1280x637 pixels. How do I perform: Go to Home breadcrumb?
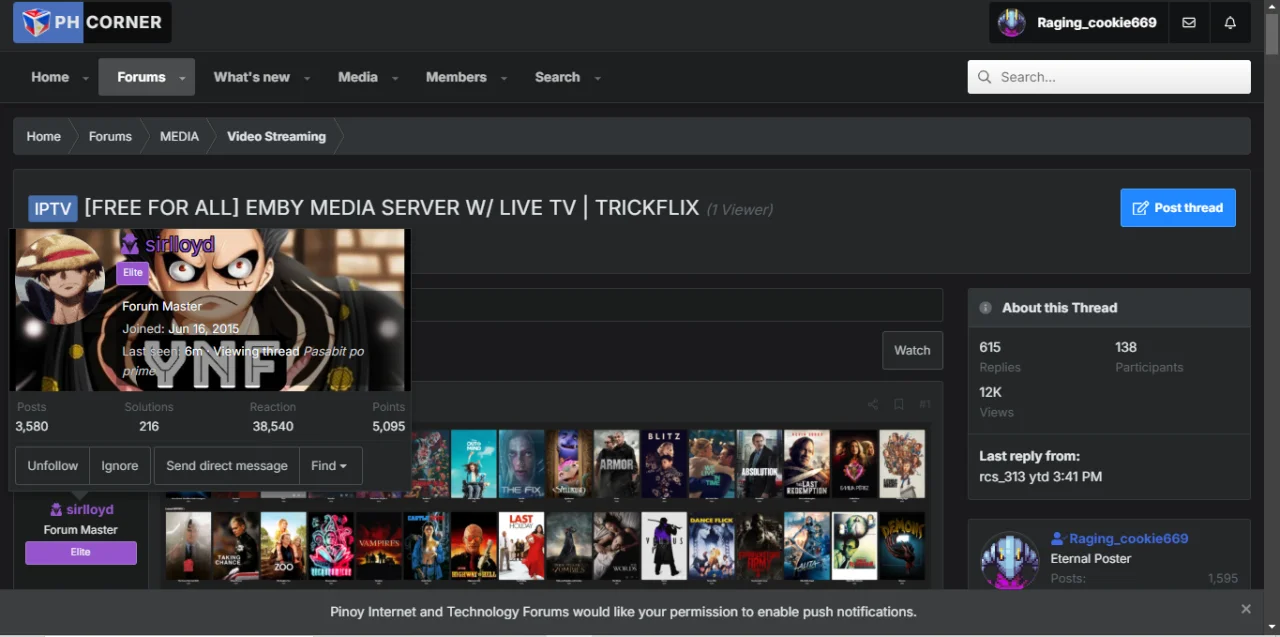click(43, 136)
